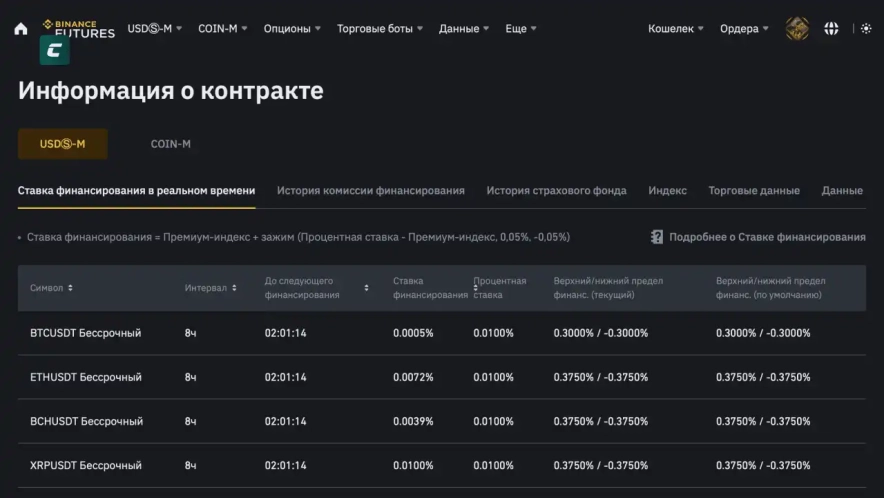Open the globe language selector
The width and height of the screenshot is (884, 498).
tap(831, 29)
